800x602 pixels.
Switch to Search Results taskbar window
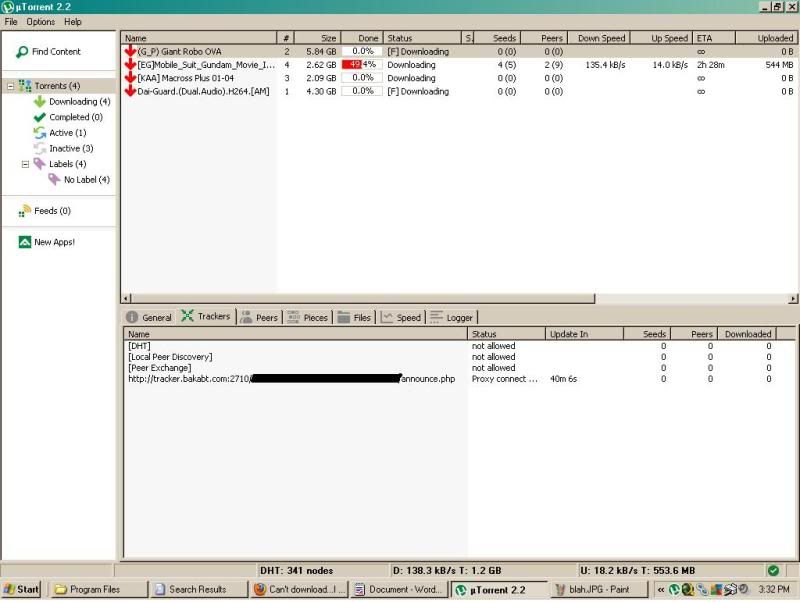pyautogui.click(x=198, y=589)
